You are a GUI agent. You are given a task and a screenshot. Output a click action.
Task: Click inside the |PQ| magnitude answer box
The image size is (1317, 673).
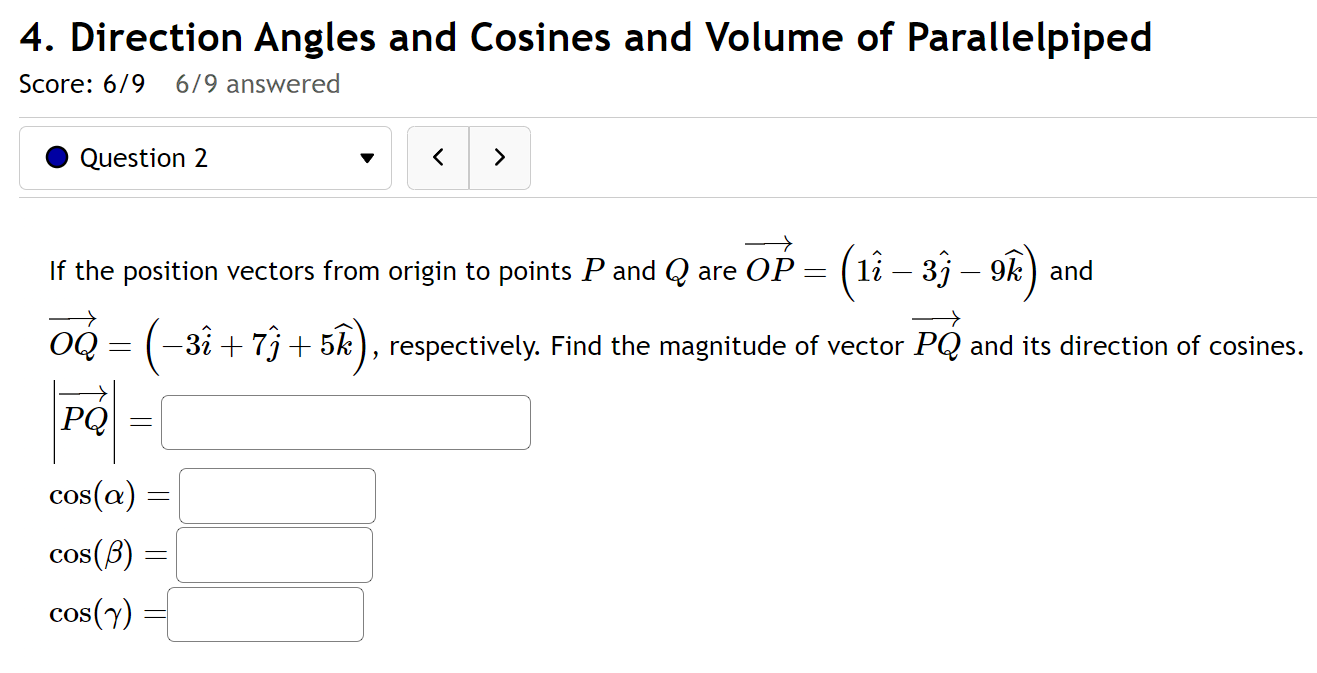pyautogui.click(x=345, y=422)
